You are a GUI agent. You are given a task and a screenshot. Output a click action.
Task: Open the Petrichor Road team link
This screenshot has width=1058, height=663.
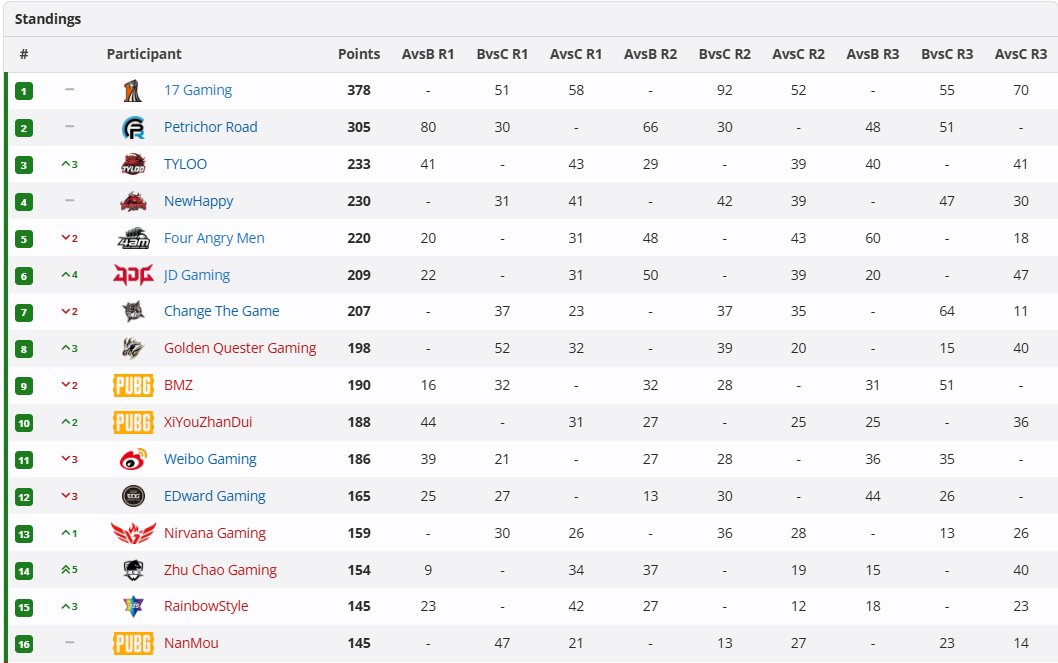click(x=211, y=127)
